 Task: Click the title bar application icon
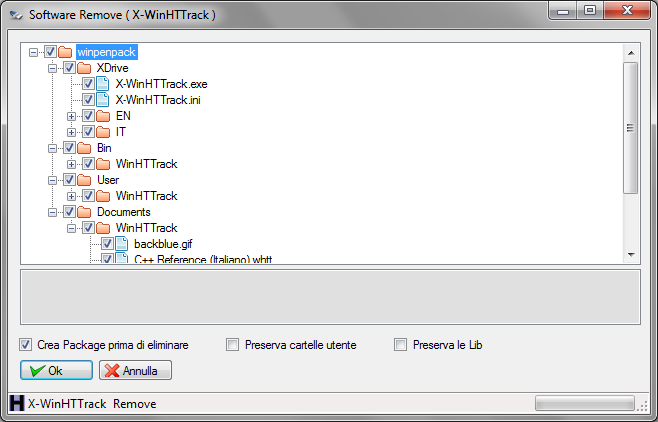point(16,15)
